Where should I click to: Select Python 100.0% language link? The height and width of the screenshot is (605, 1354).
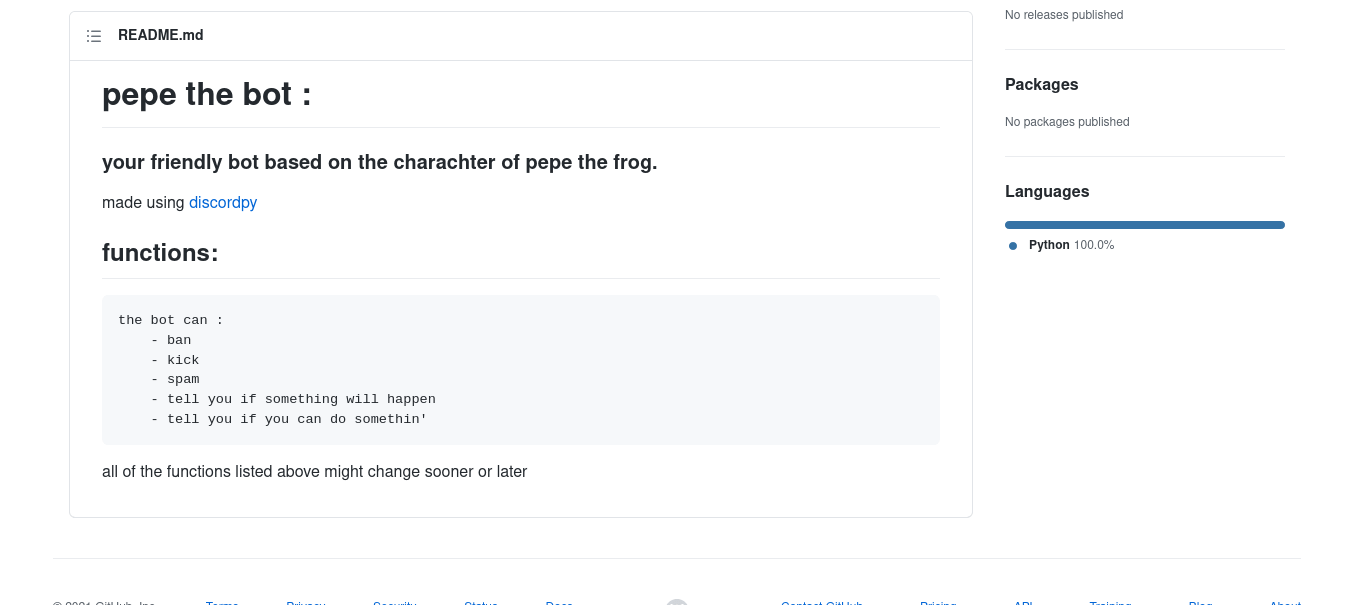click(1071, 245)
